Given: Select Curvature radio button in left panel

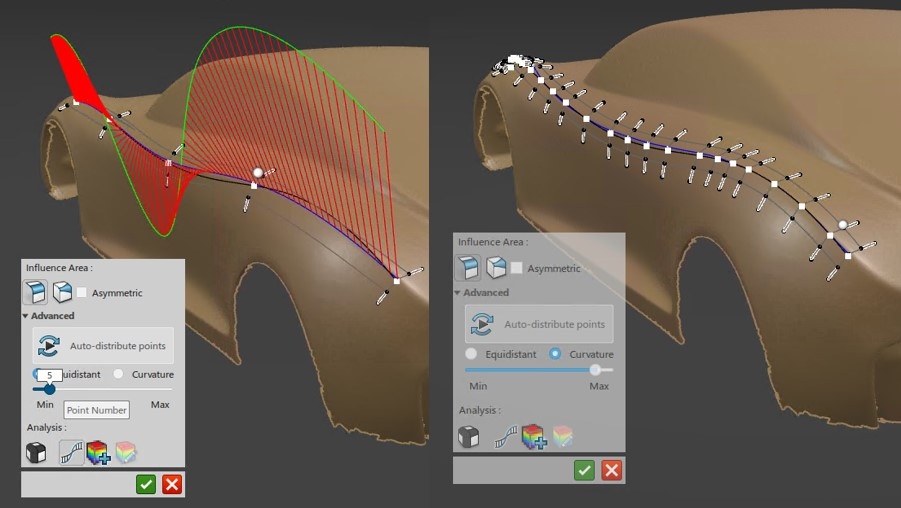Looking at the screenshot, I should (119, 374).
